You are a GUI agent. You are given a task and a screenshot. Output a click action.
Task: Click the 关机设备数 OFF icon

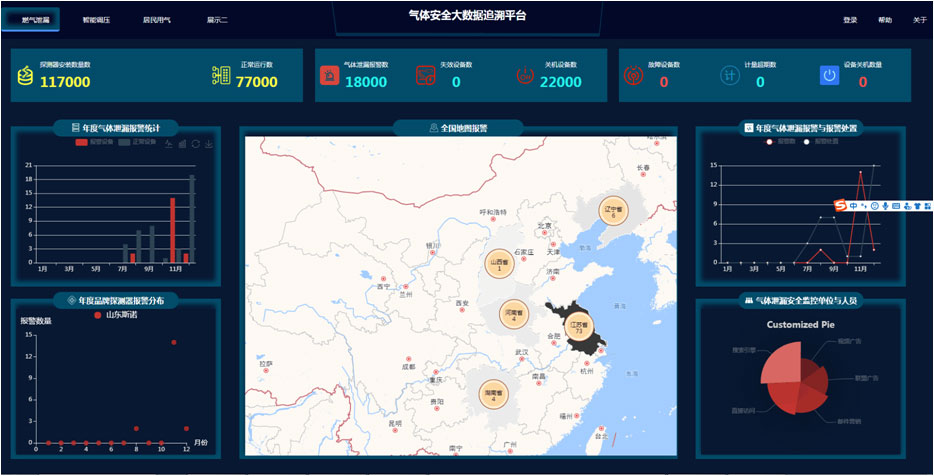(525, 76)
